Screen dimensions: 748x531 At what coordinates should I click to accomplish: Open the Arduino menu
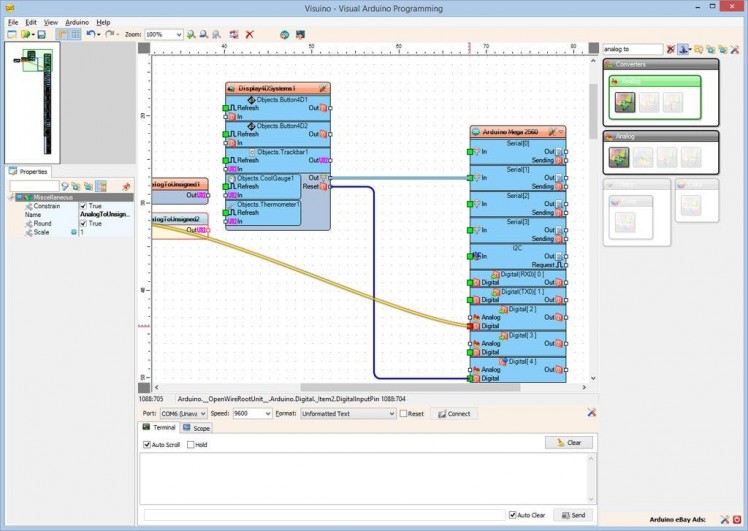[x=77, y=21]
